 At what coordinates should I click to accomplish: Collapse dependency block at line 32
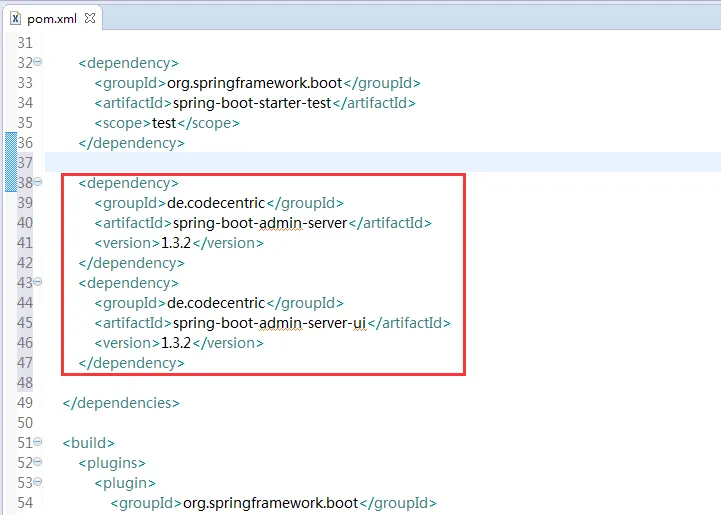(x=38, y=61)
